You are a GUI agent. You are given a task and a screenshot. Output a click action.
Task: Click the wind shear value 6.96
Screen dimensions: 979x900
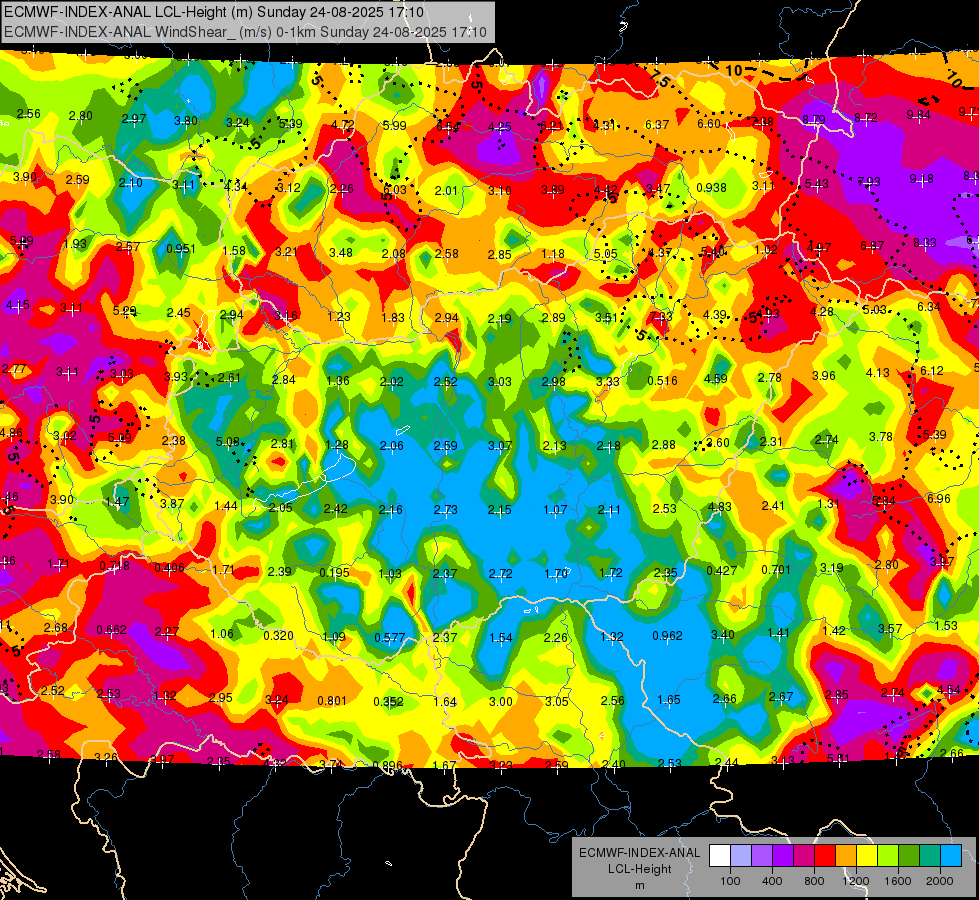938,498
